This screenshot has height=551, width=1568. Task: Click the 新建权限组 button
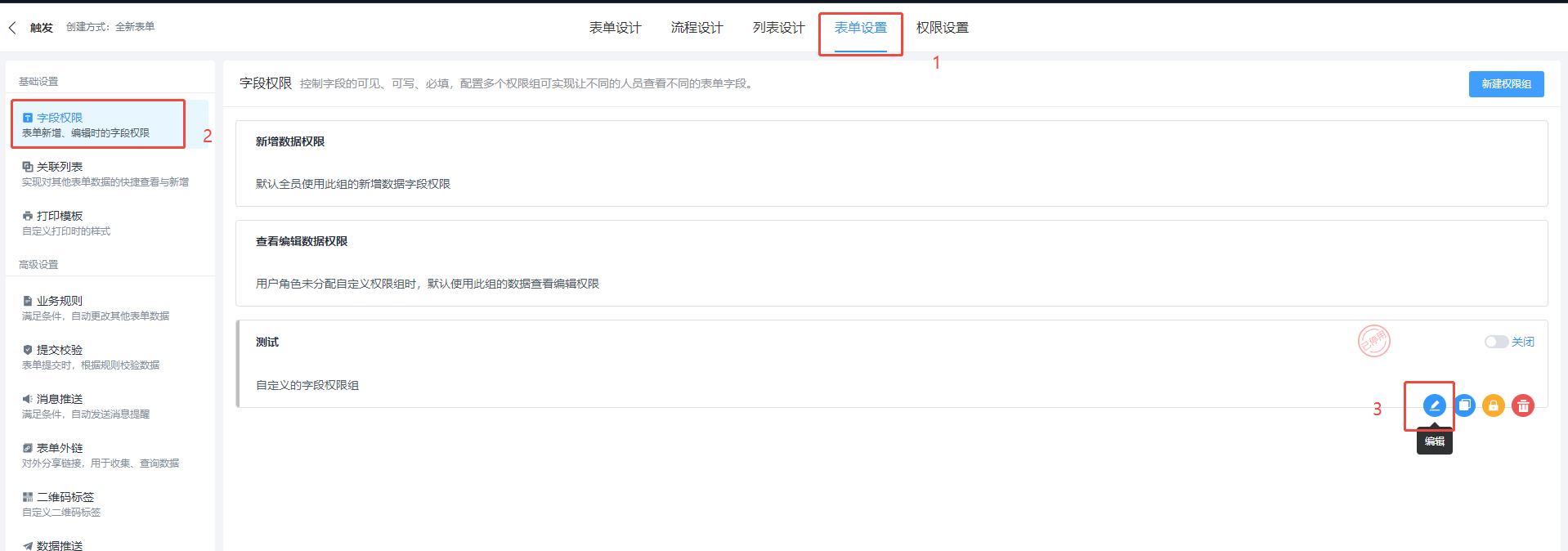pos(1506,84)
